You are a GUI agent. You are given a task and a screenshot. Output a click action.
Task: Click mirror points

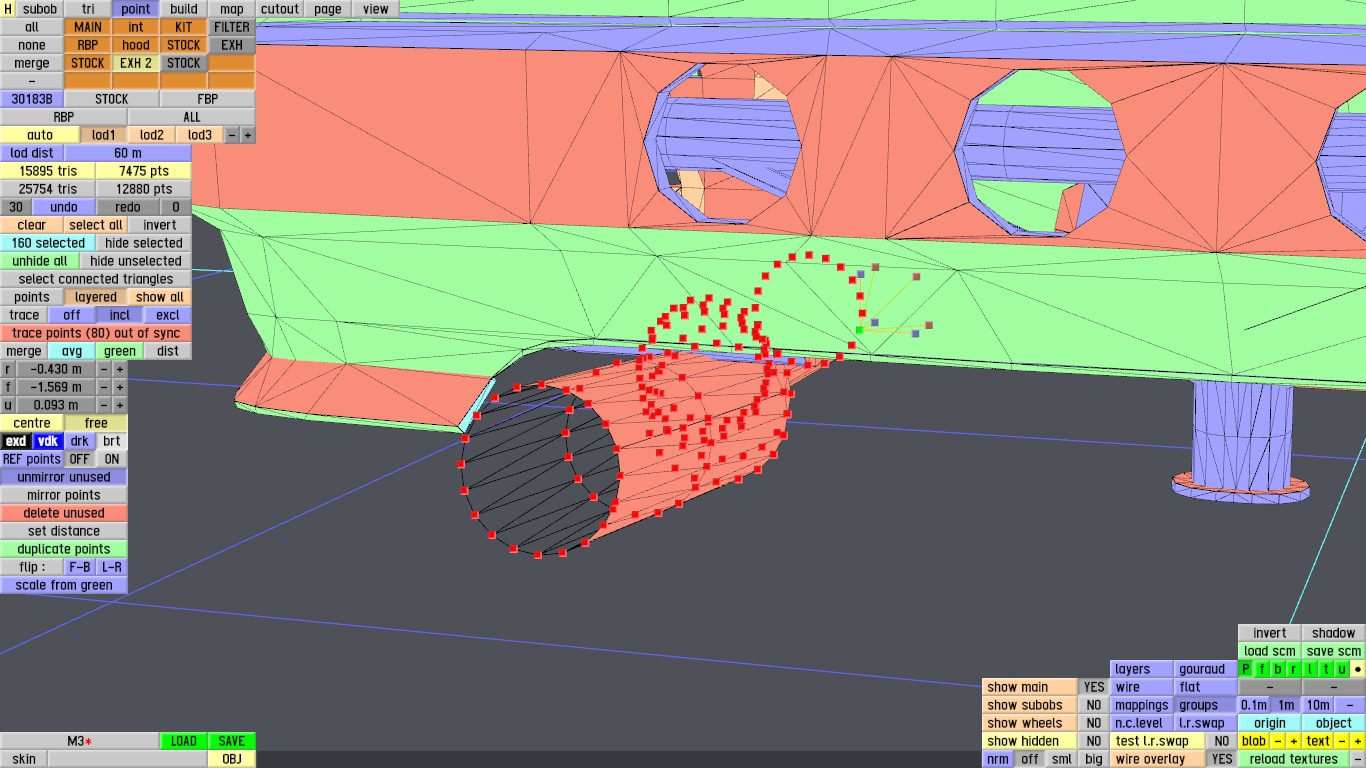point(64,495)
